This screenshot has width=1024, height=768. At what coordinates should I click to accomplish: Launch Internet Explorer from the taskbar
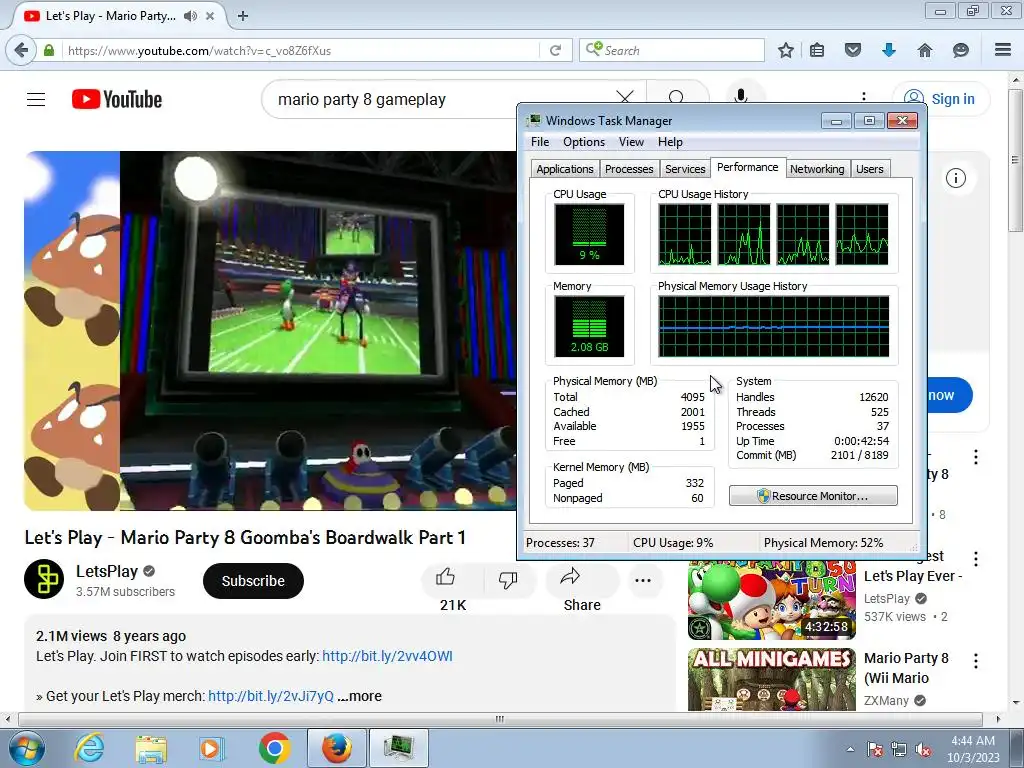click(89, 748)
